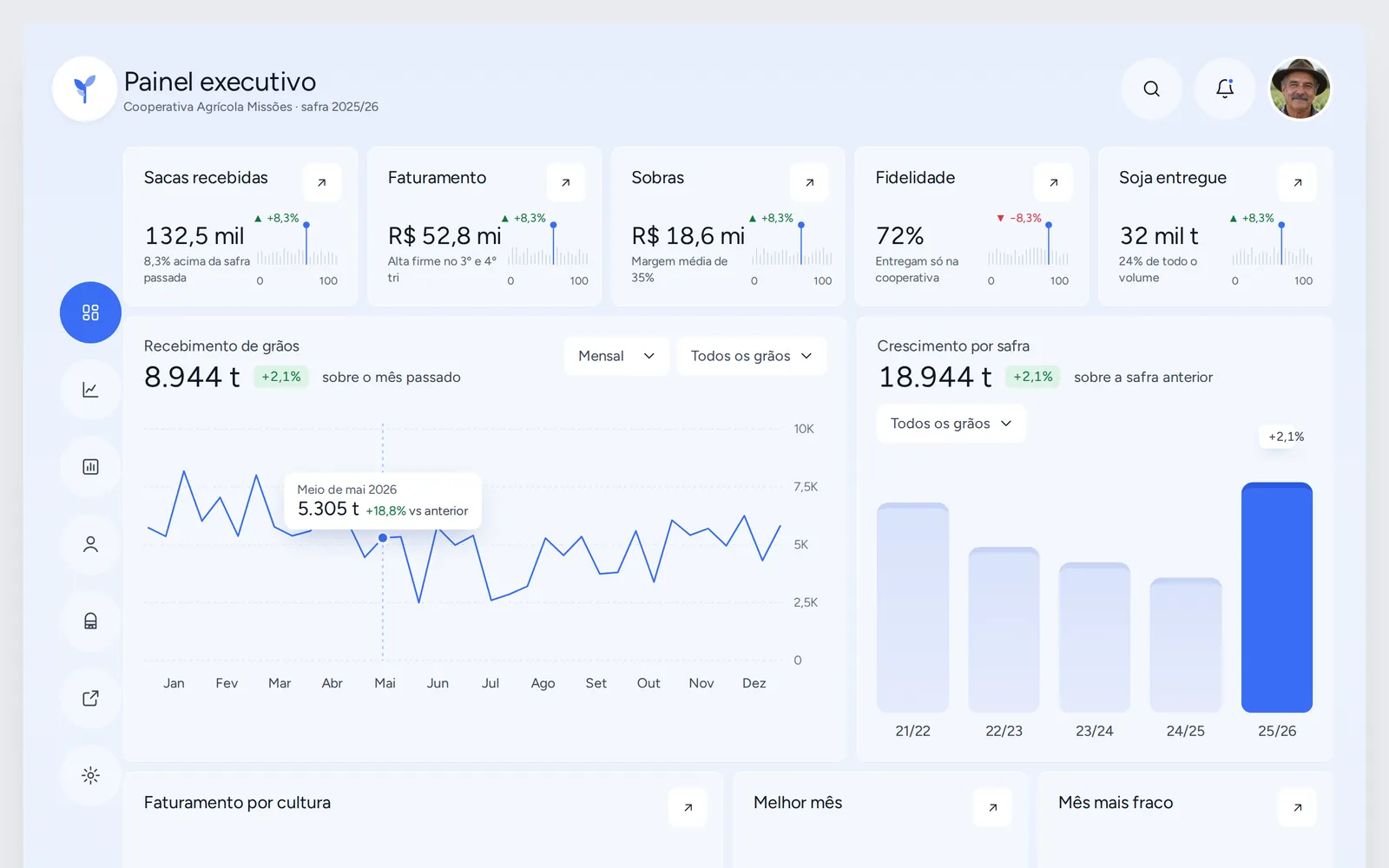1389x868 pixels.
Task: Click the 132,5 mil value
Action: (194, 236)
